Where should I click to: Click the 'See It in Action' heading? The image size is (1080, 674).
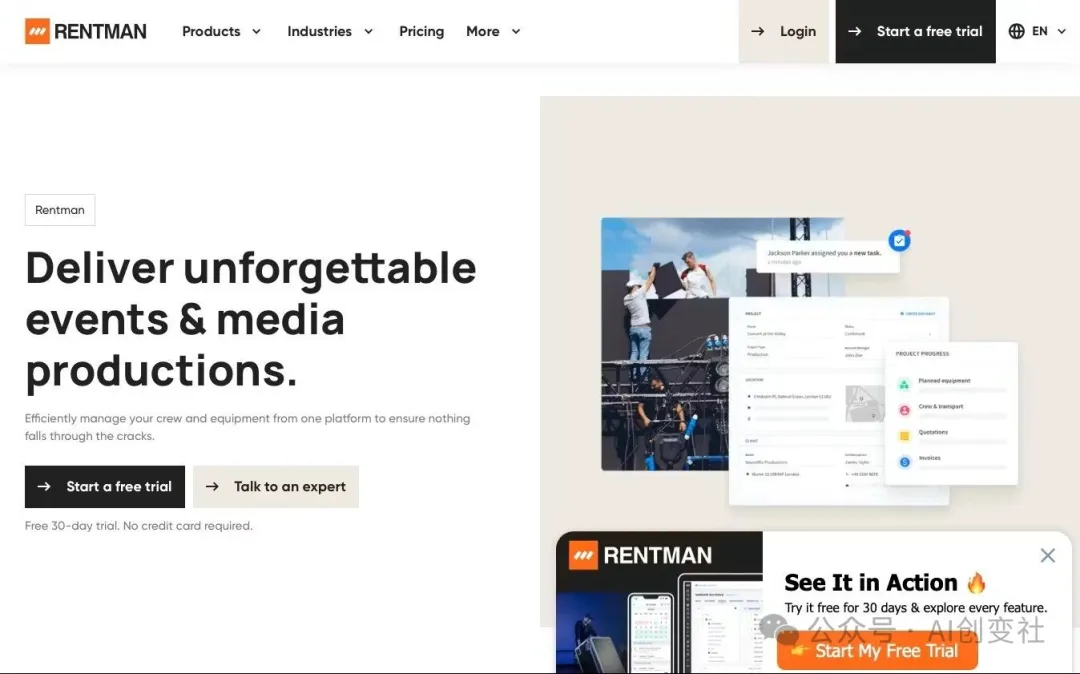click(871, 583)
